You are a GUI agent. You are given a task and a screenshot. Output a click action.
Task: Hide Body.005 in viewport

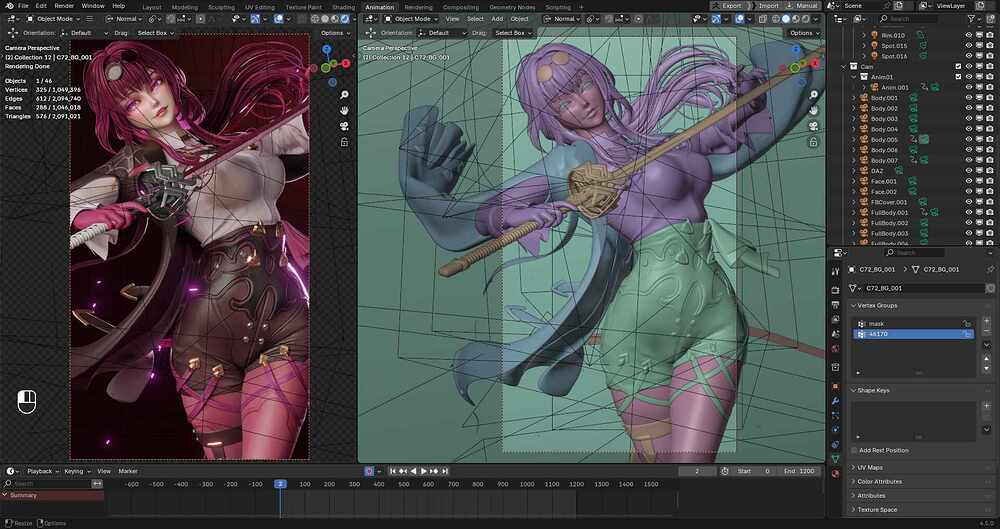point(969,140)
